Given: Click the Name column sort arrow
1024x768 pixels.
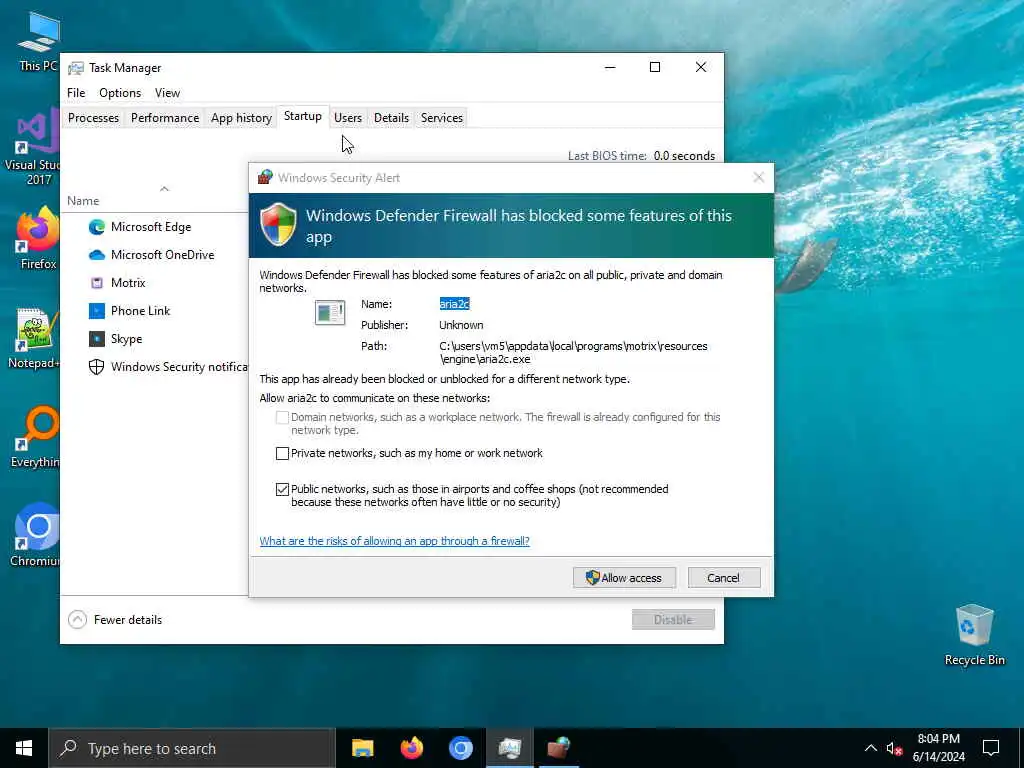Looking at the screenshot, I should (165, 189).
